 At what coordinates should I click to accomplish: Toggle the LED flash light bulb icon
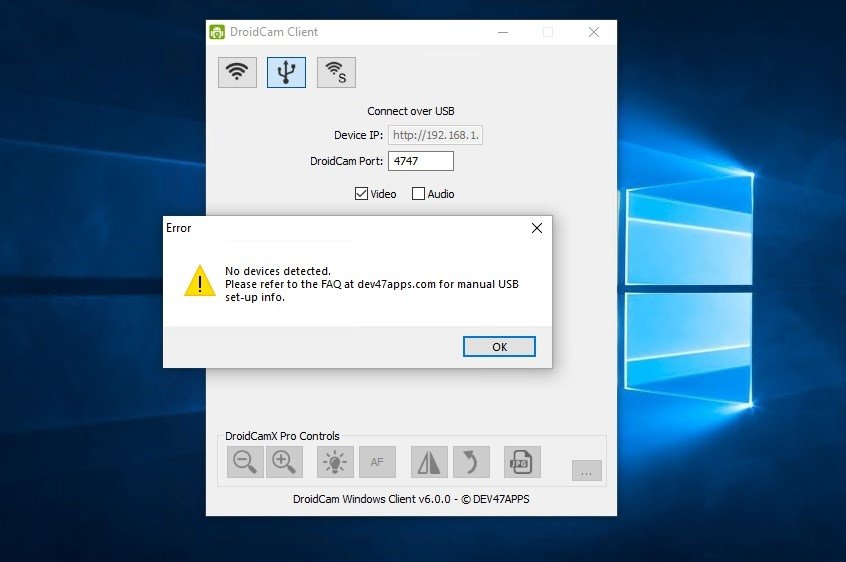[x=335, y=462]
